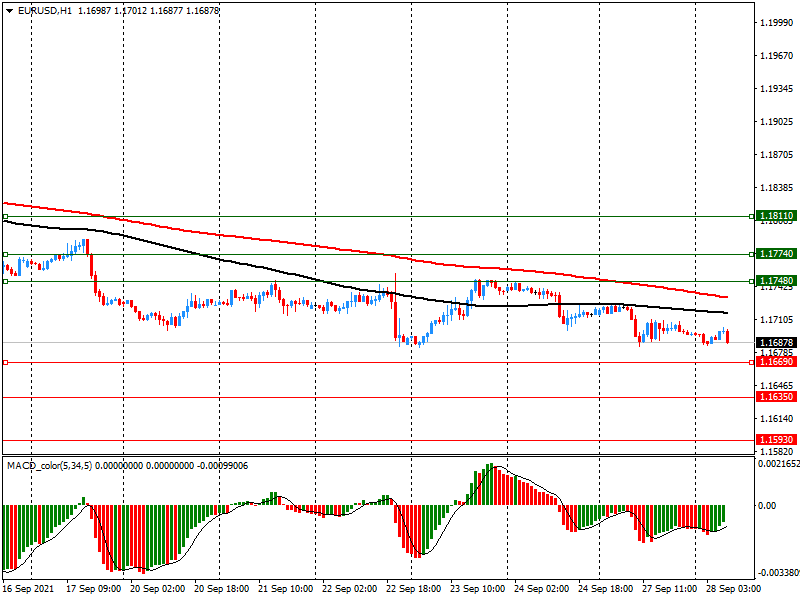The height and width of the screenshot is (600, 800).
Task: Select the red 1.15930 level label
Action: click(776, 440)
